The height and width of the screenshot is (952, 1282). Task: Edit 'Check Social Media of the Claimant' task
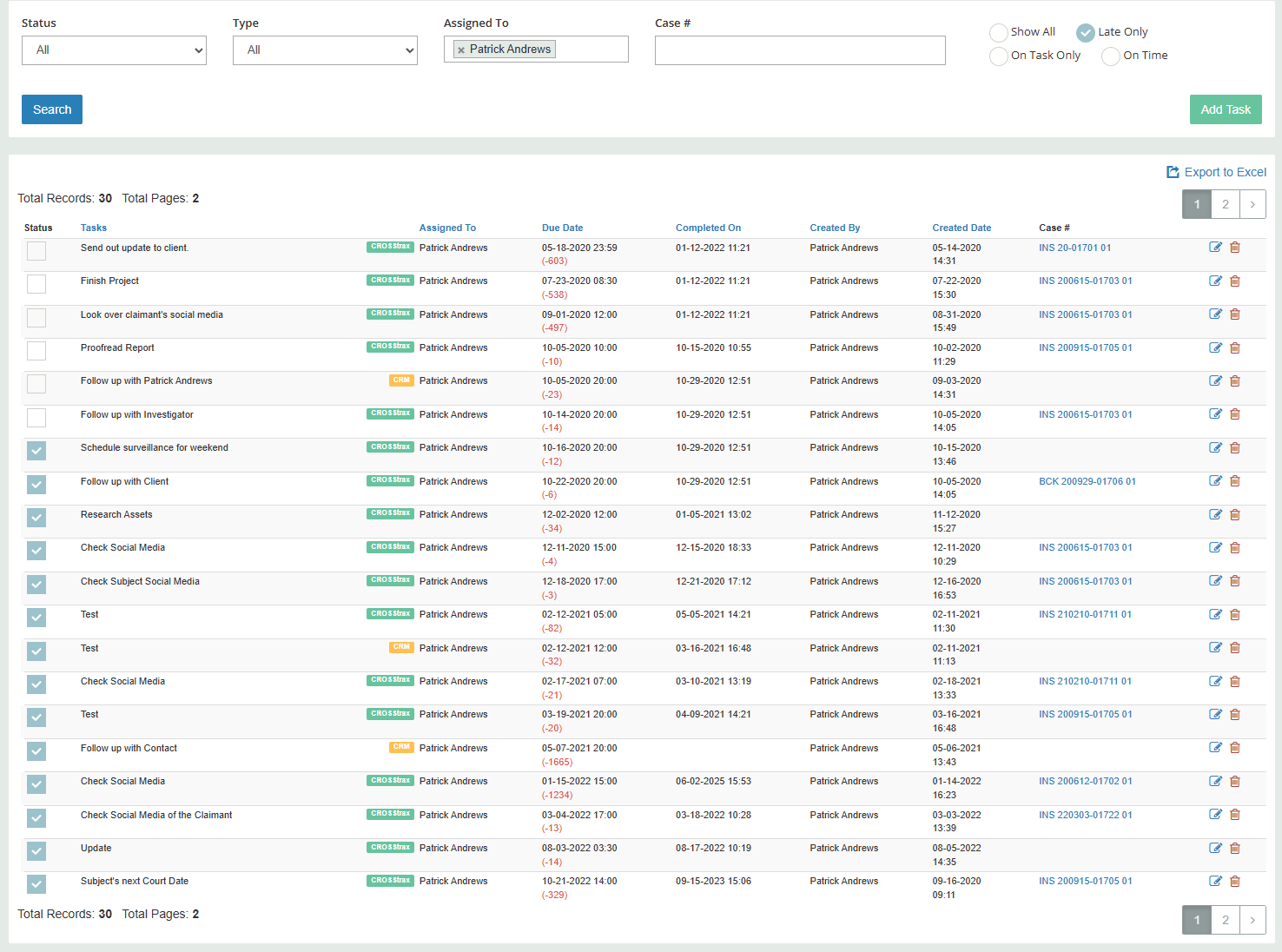(1215, 815)
